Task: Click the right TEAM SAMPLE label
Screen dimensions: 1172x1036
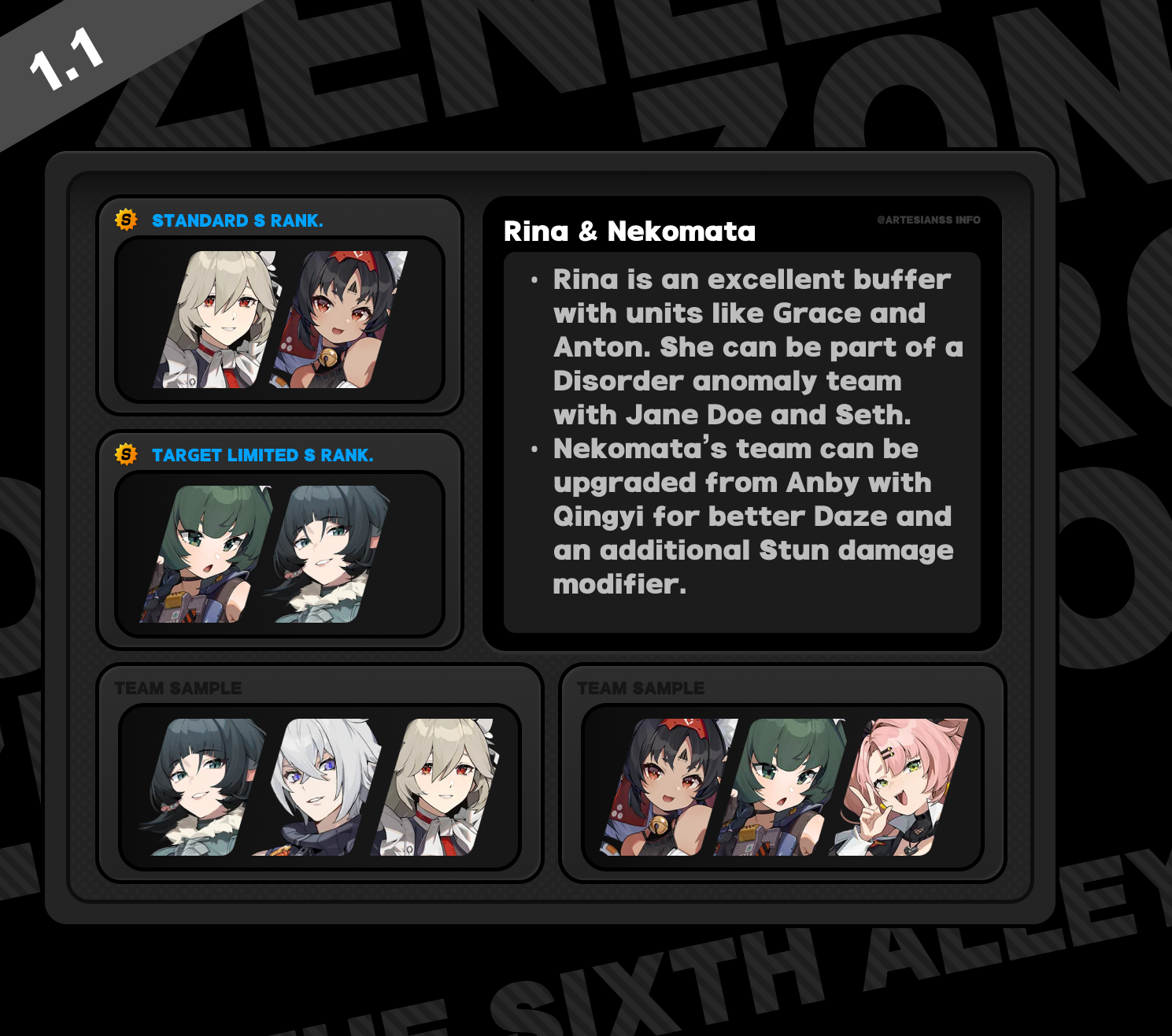Action: click(641, 688)
